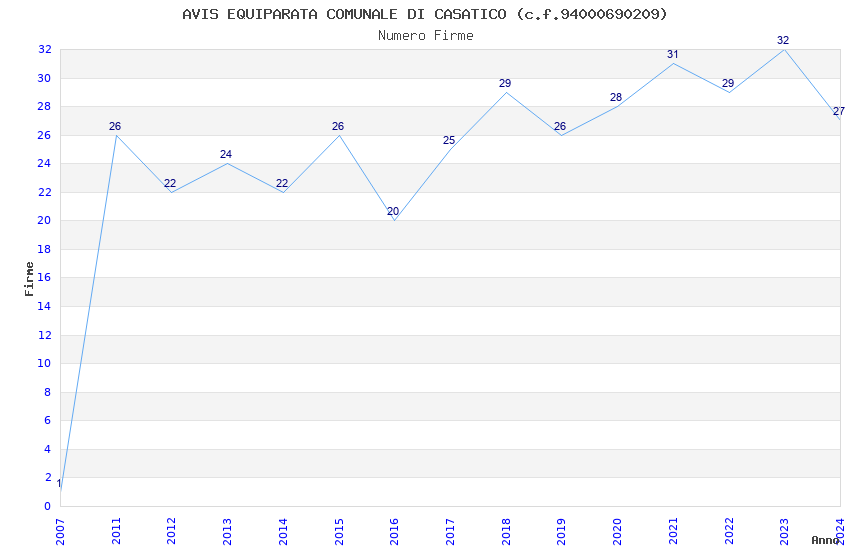850x550 pixels.
Task: Select the 2022 data point labeled 29
Action: (x=728, y=83)
